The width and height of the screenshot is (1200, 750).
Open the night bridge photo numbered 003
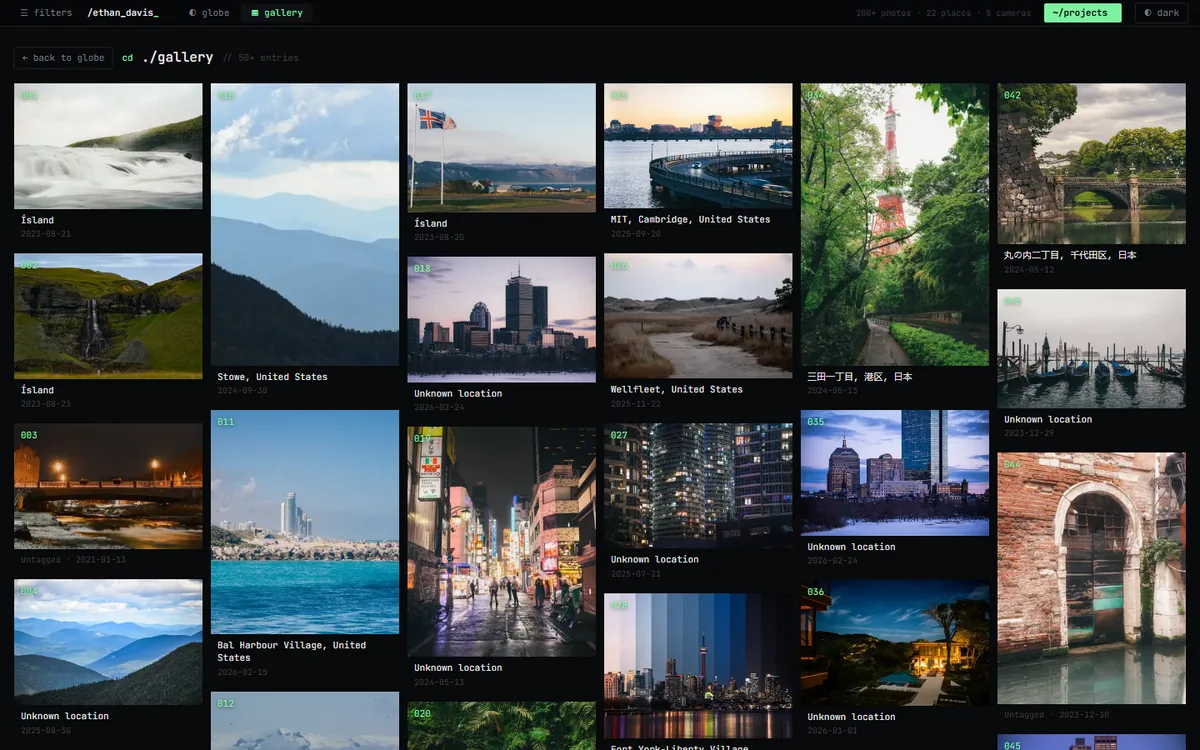coord(108,486)
